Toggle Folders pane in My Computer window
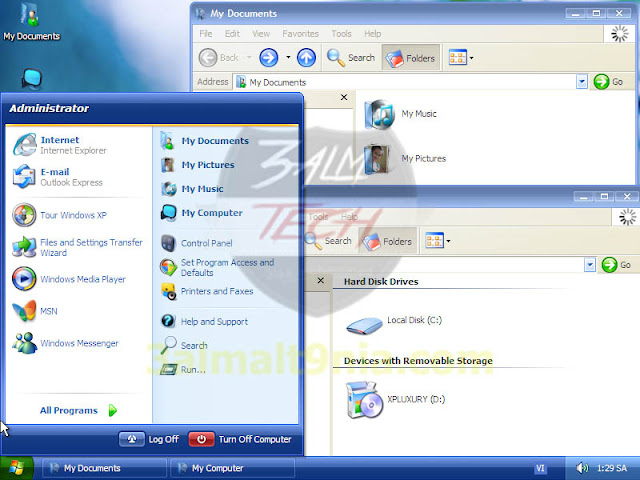 [x=387, y=241]
